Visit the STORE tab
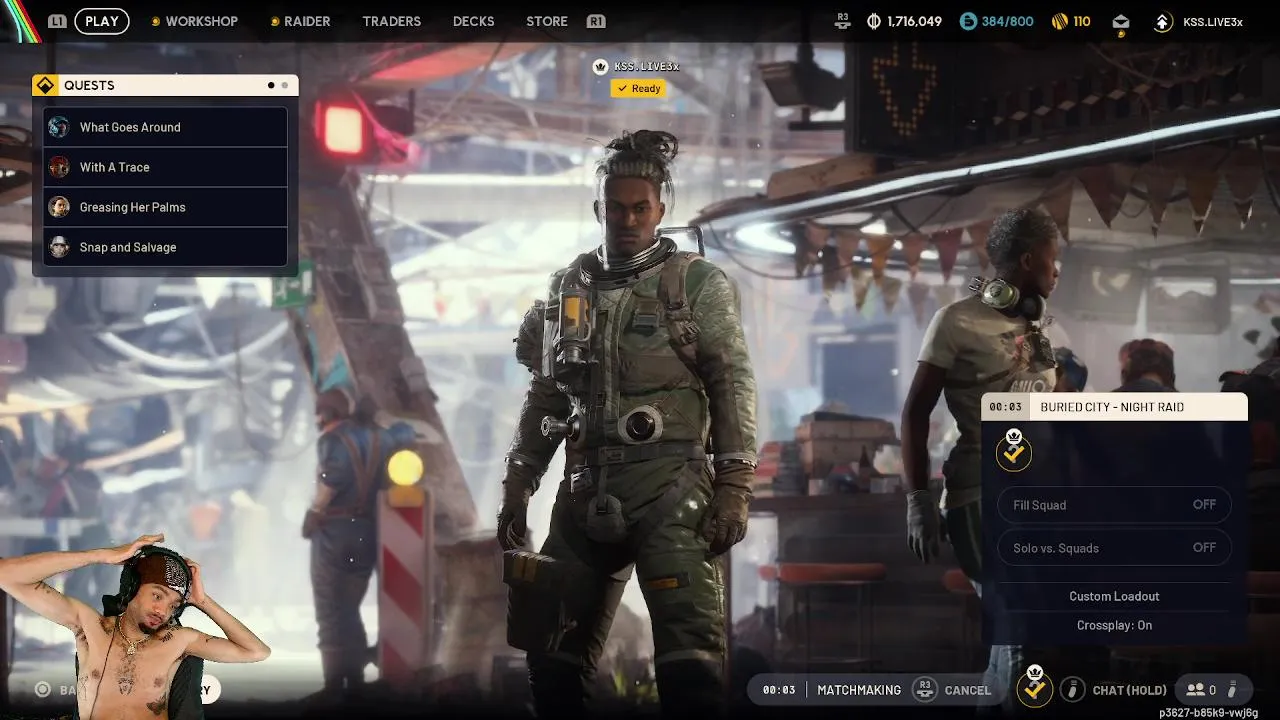Image resolution: width=1280 pixels, height=720 pixels. (x=546, y=21)
